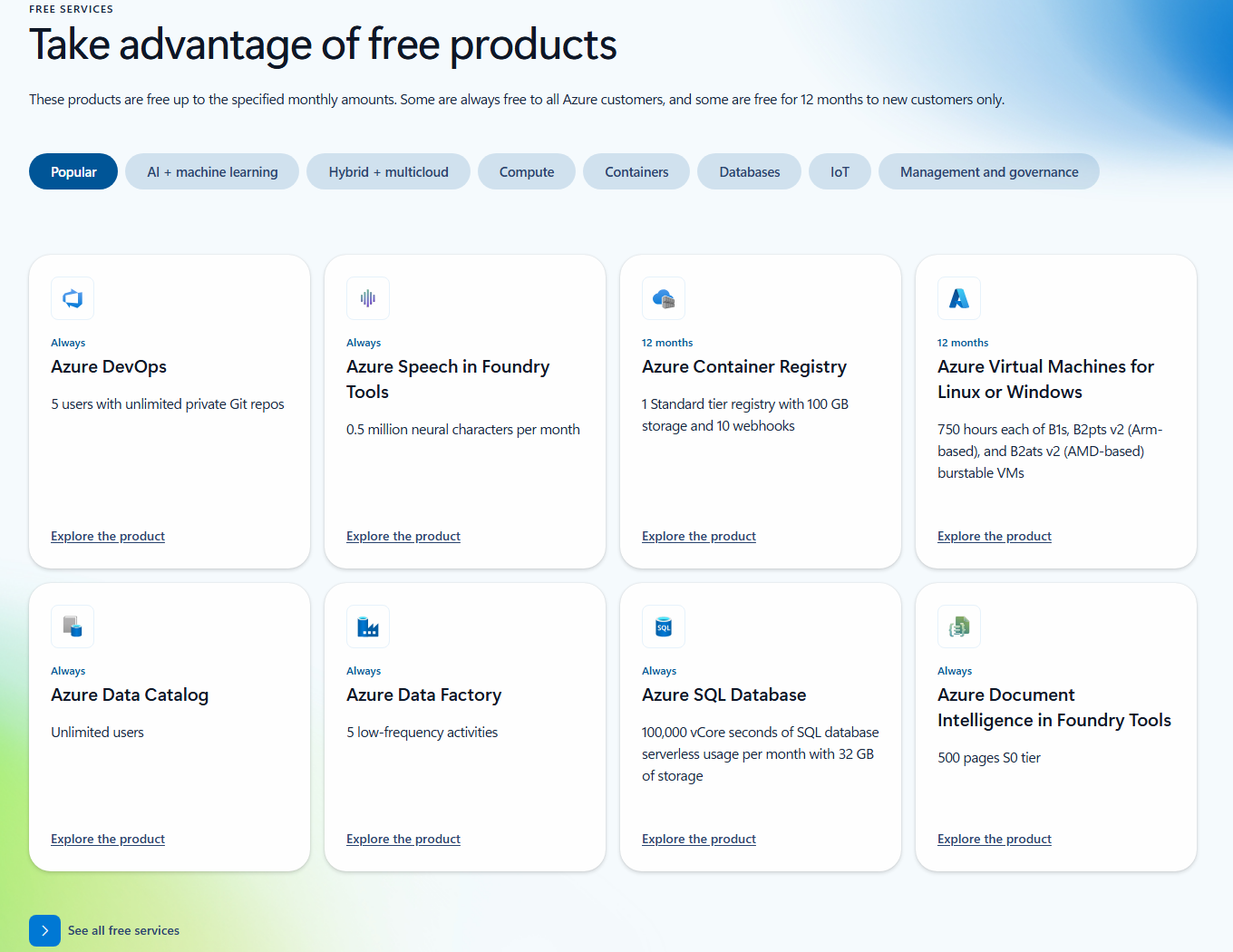Click '5 low-frequency activities' text
Image resolution: width=1233 pixels, height=952 pixels.
click(x=422, y=732)
